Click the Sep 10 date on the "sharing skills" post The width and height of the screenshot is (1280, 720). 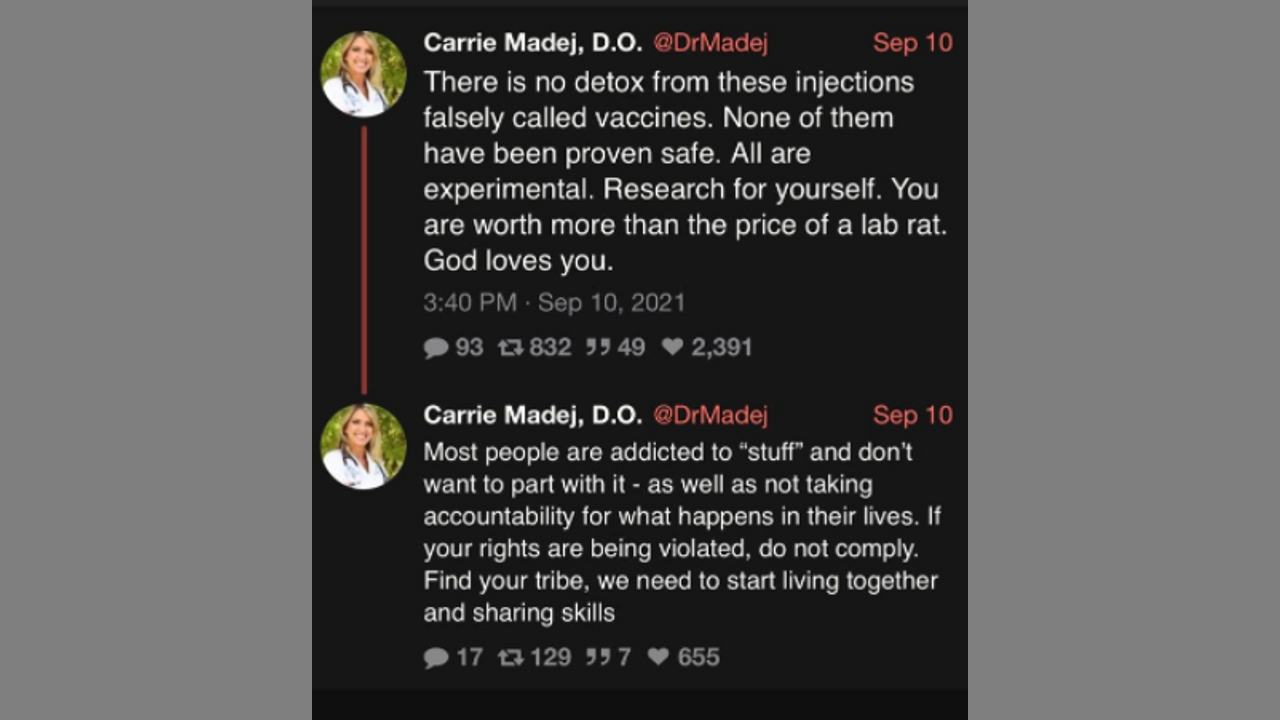[x=912, y=415]
